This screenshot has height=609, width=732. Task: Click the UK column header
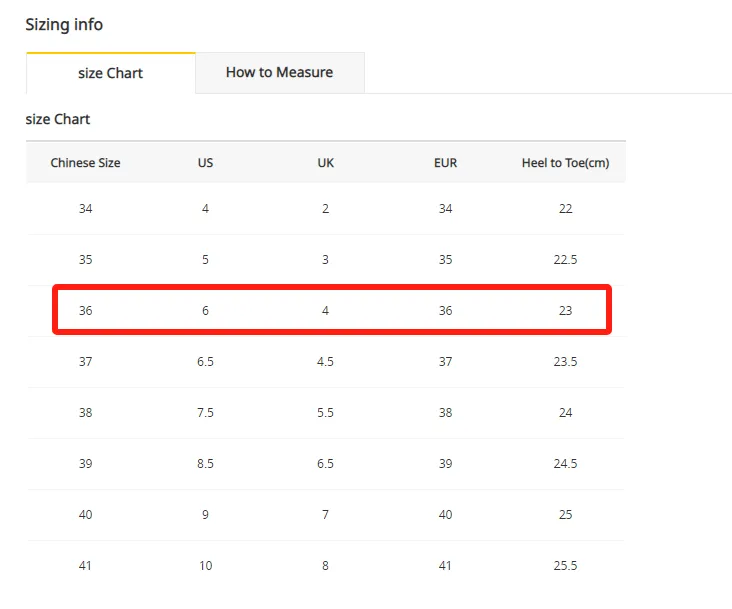[325, 162]
